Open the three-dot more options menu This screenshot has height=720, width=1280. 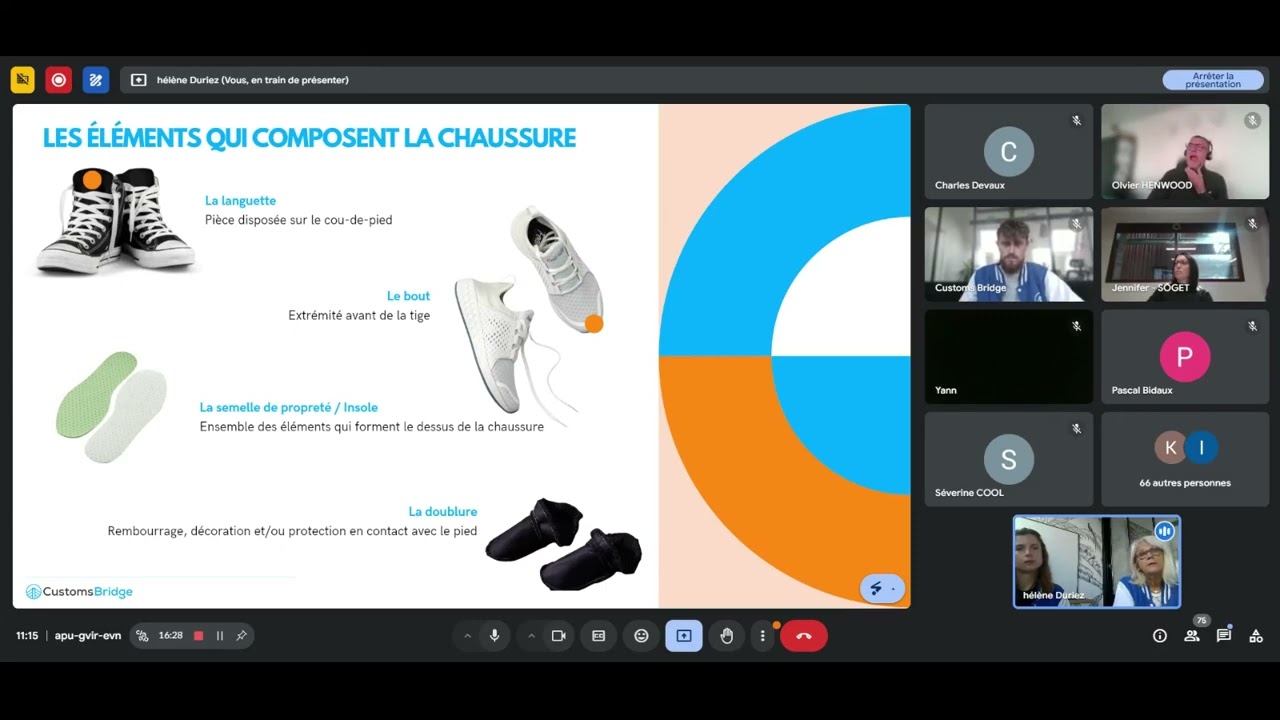(763, 636)
